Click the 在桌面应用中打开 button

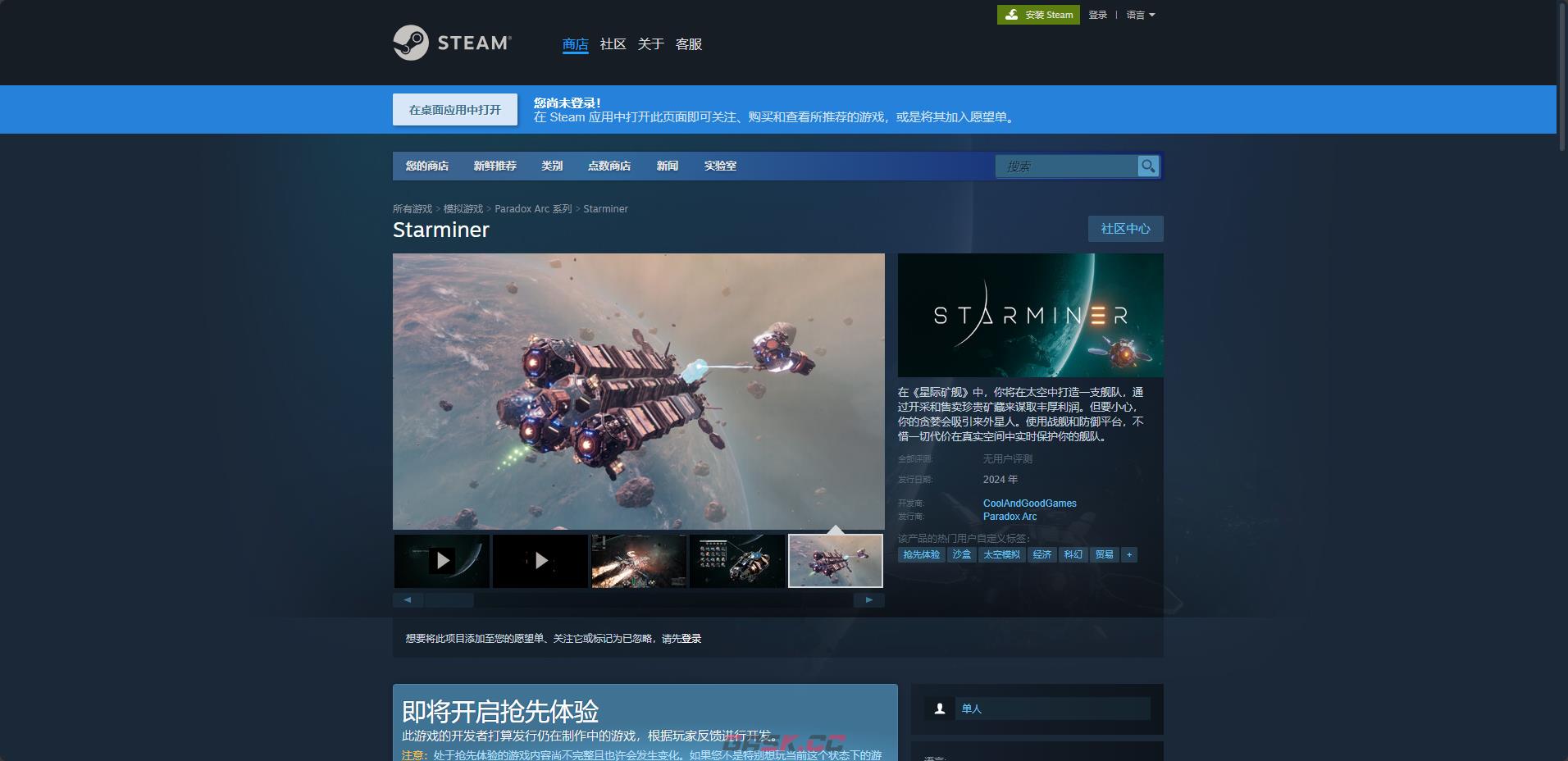click(455, 110)
